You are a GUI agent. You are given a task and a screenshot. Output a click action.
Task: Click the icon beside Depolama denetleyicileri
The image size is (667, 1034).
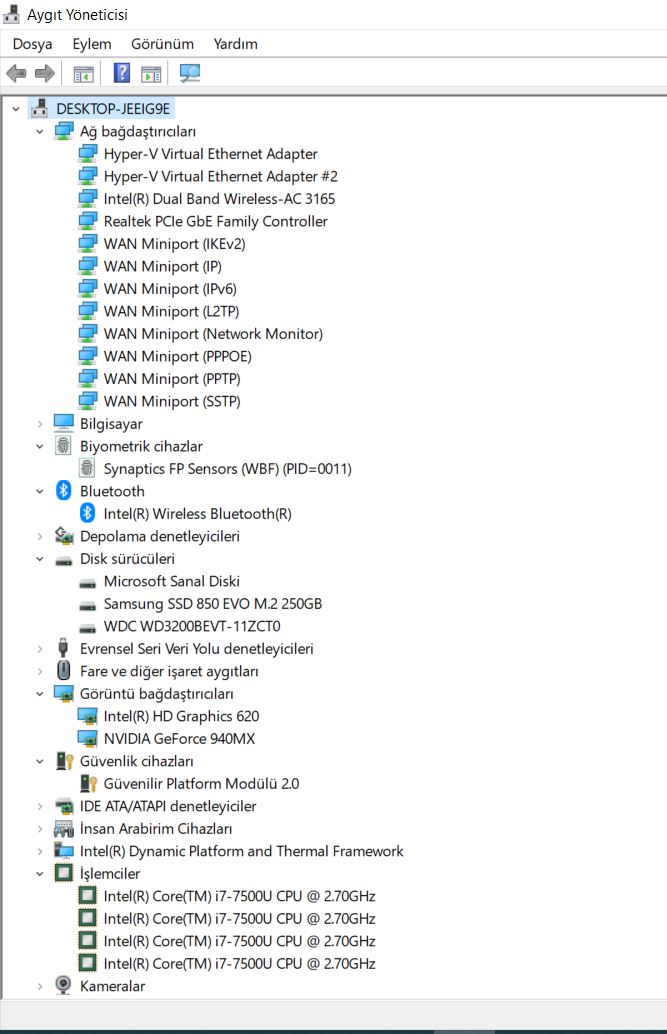coord(63,535)
